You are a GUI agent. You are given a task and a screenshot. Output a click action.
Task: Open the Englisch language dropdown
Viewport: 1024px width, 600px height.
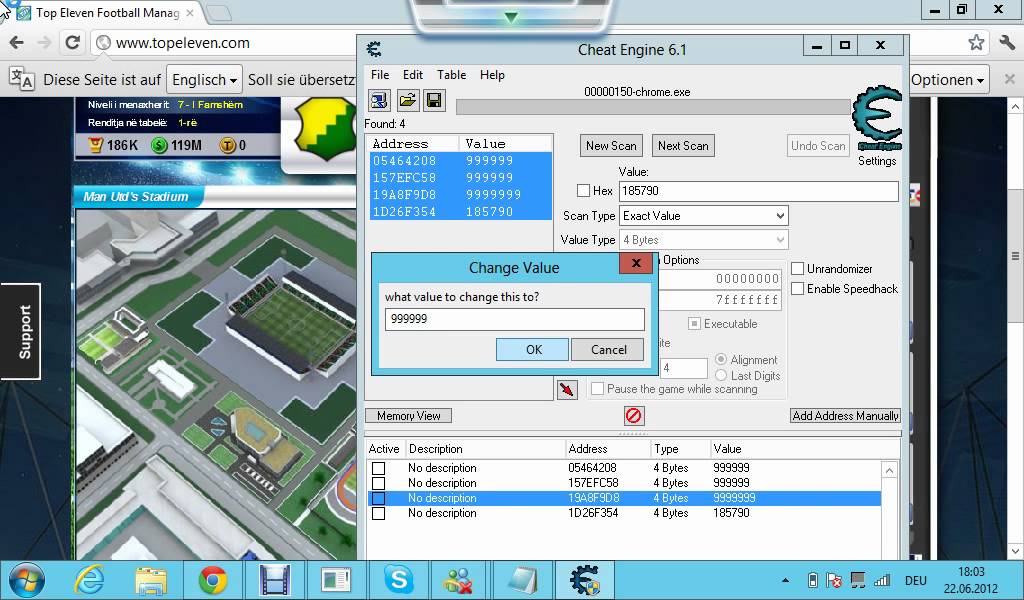(x=204, y=80)
